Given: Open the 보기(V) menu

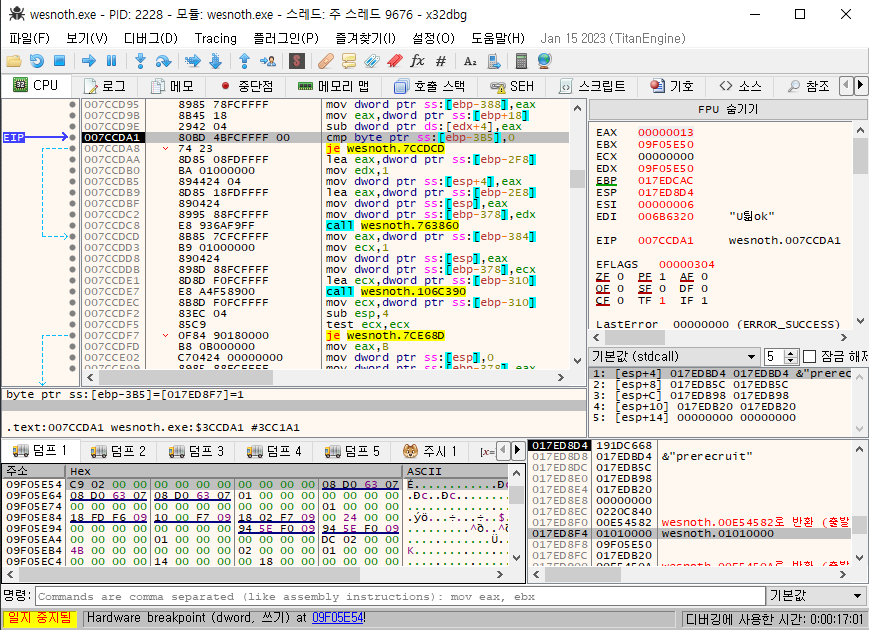Looking at the screenshot, I should pos(87,38).
